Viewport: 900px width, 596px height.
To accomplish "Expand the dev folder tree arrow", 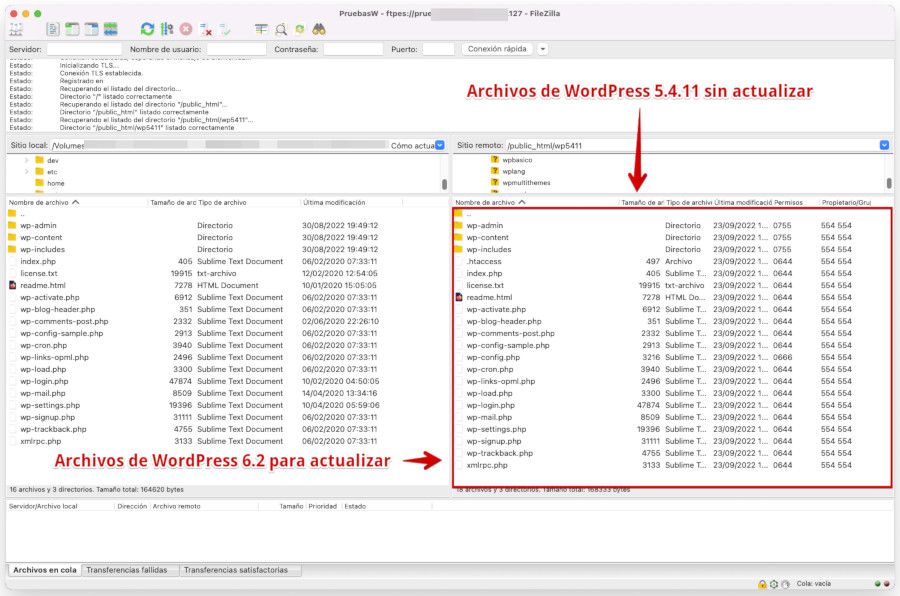I will coord(26,160).
